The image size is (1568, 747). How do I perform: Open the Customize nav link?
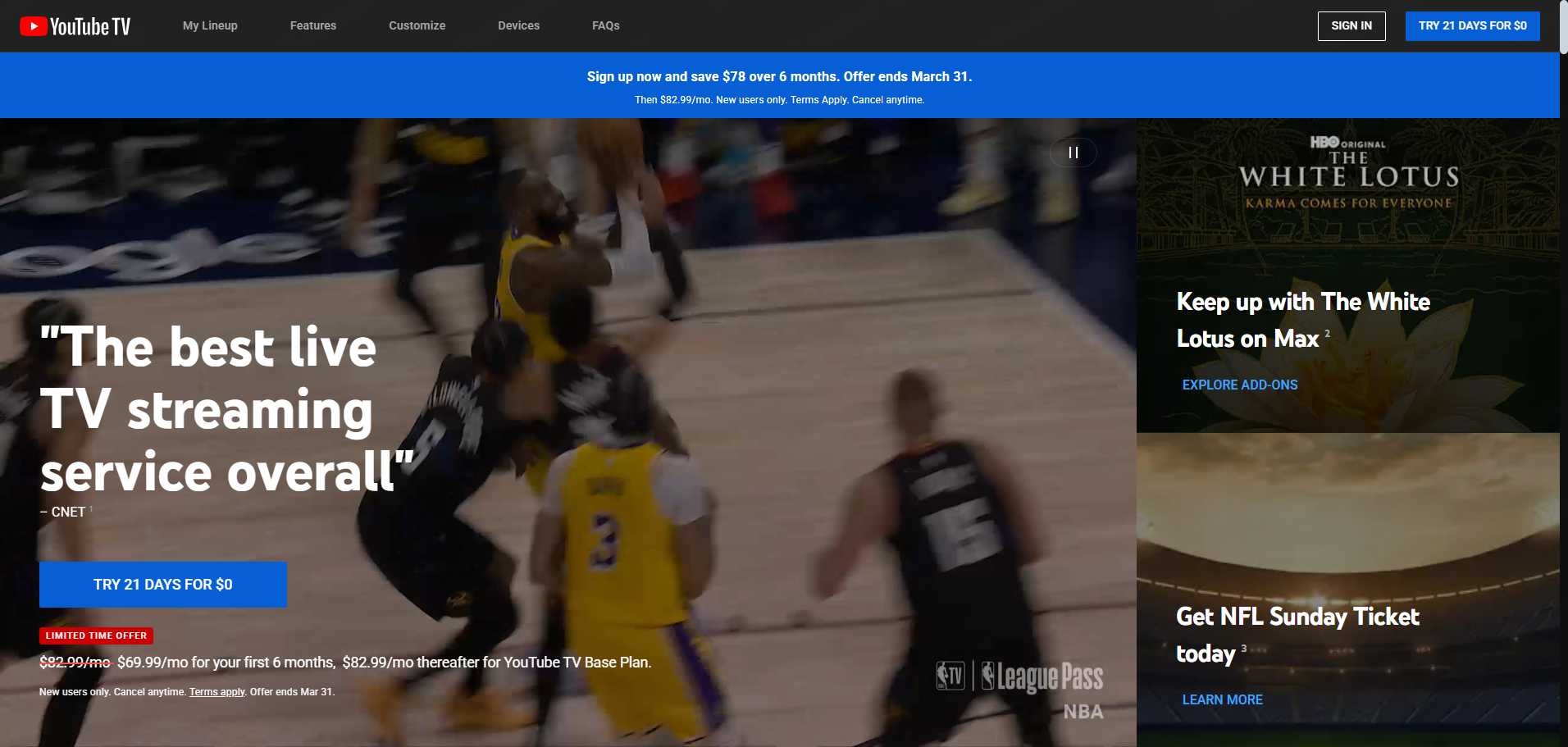[417, 25]
